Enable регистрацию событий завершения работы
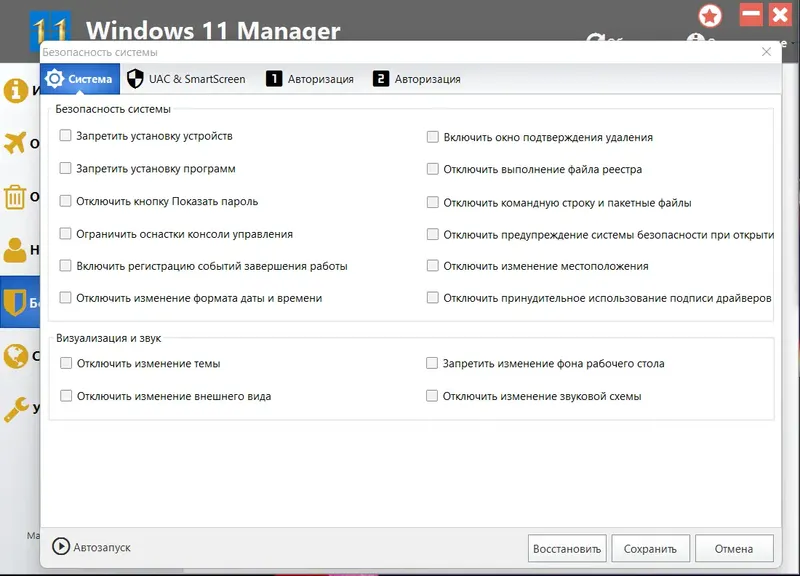Screen dimensions: 800x576 point(65,265)
